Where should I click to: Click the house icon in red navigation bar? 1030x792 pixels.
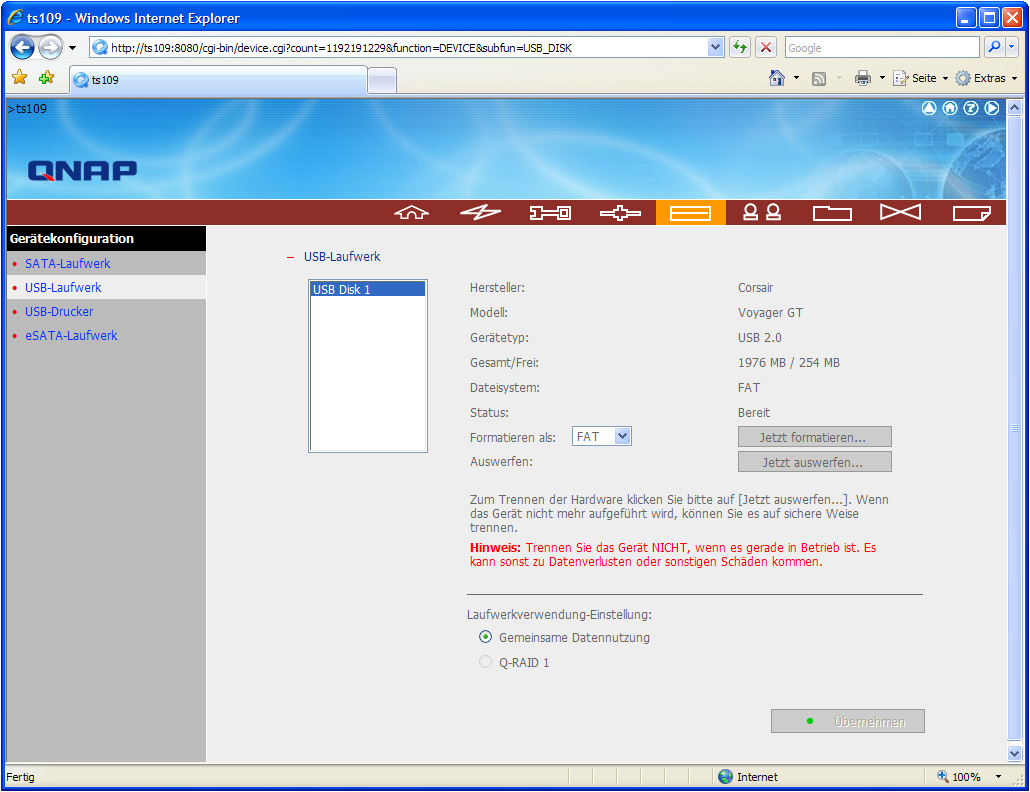pyautogui.click(x=411, y=212)
